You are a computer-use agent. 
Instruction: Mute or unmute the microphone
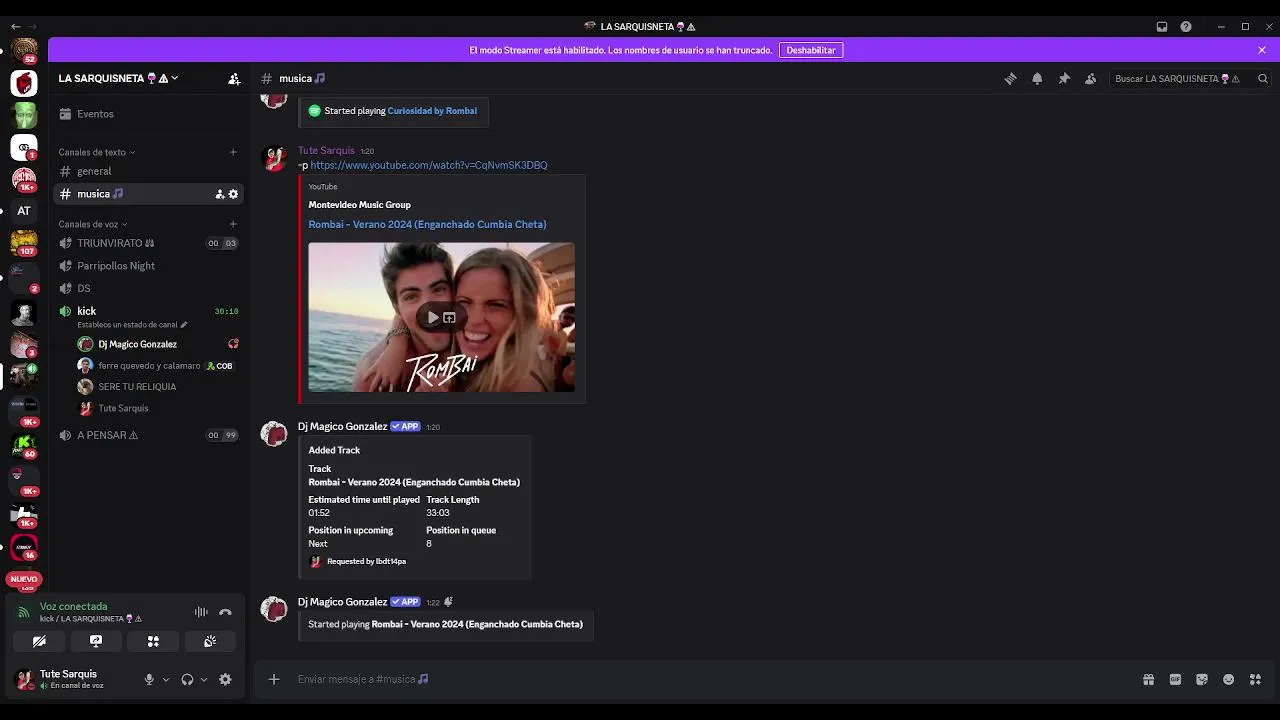click(x=149, y=679)
